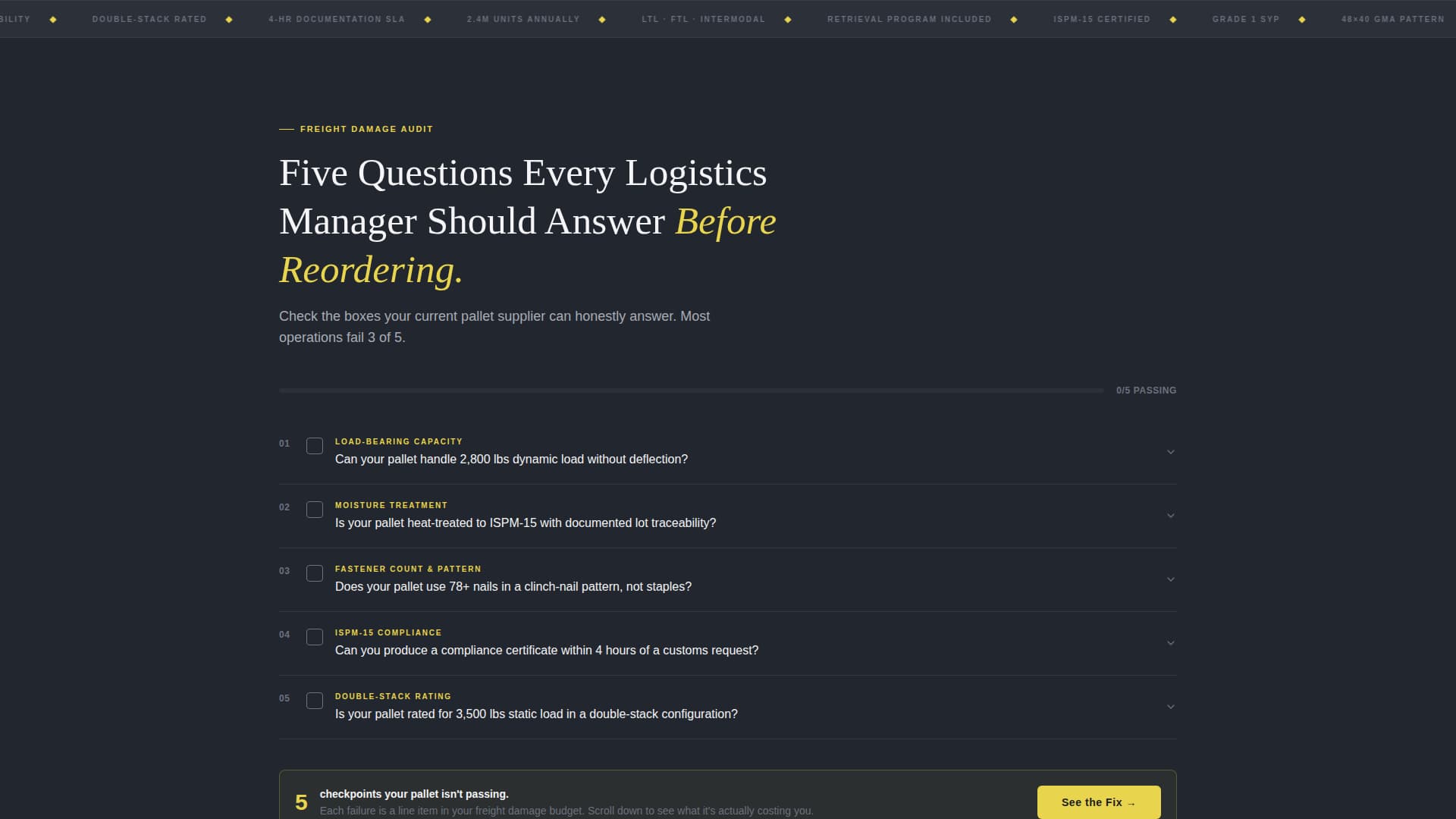Click the FREIGHT DAMAGE AUDIT label
1456x819 pixels.
(366, 129)
